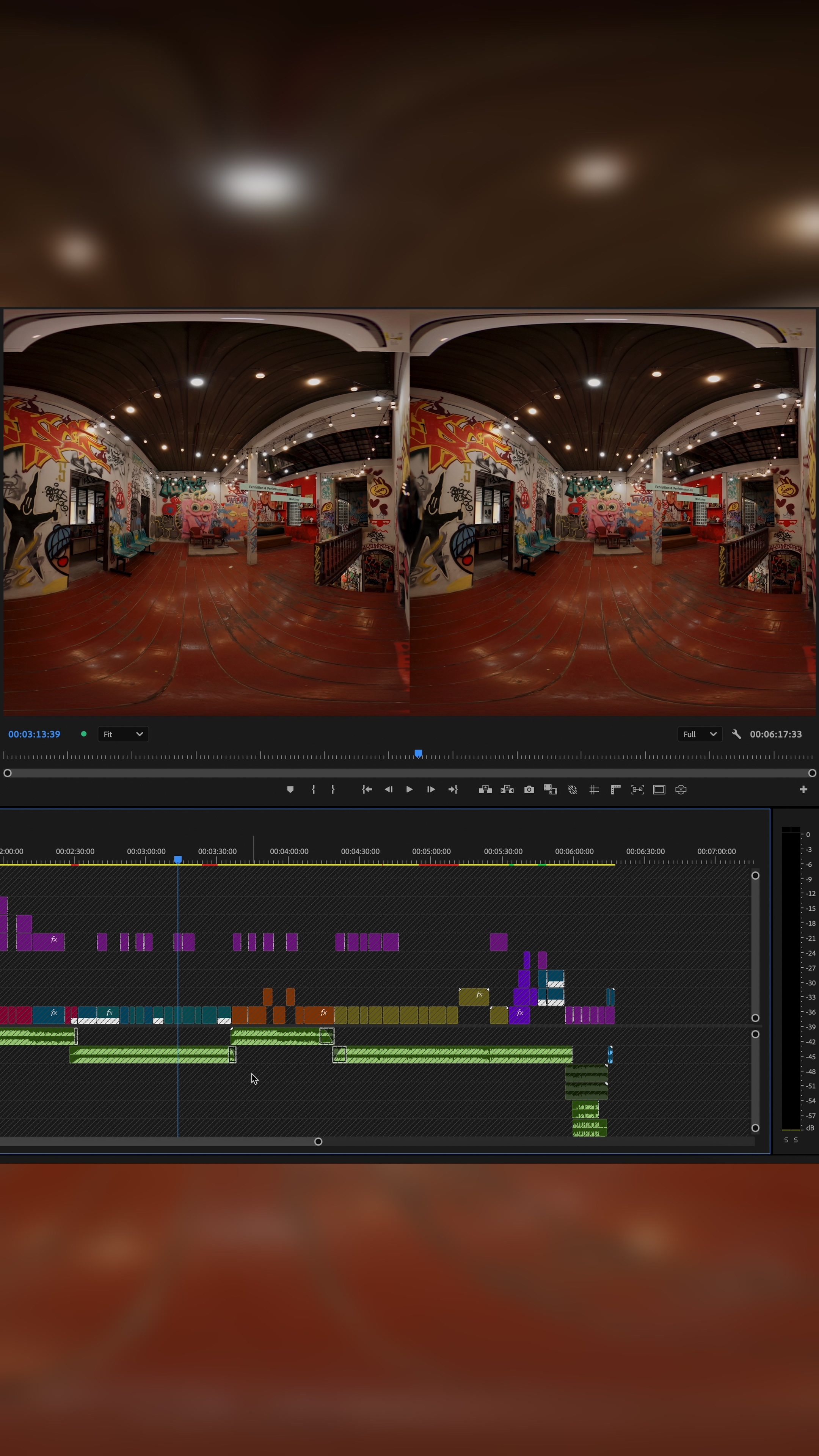
Task: Click the 00:03:13:39 playhead timecode
Action: click(34, 734)
